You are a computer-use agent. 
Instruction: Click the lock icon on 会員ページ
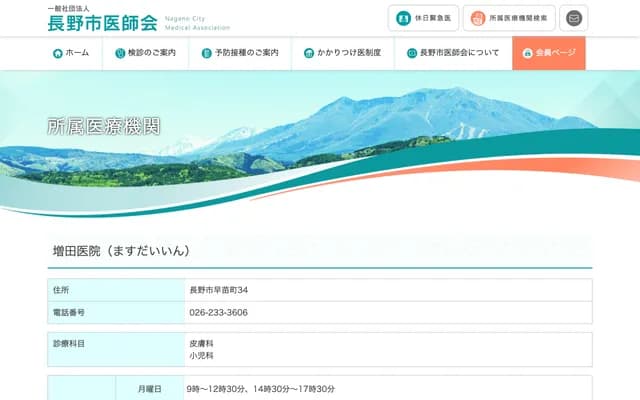(x=527, y=53)
